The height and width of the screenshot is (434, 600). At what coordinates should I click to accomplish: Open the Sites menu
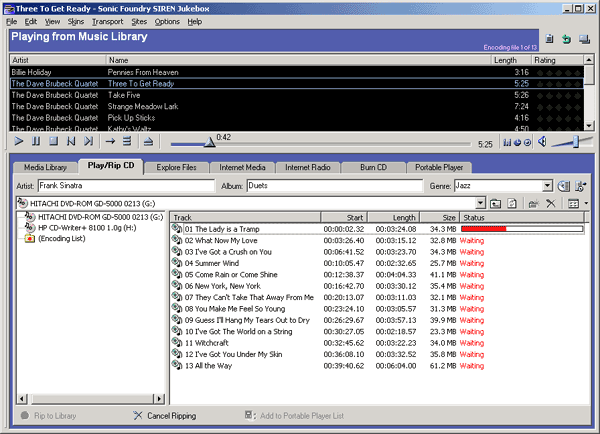(139, 22)
